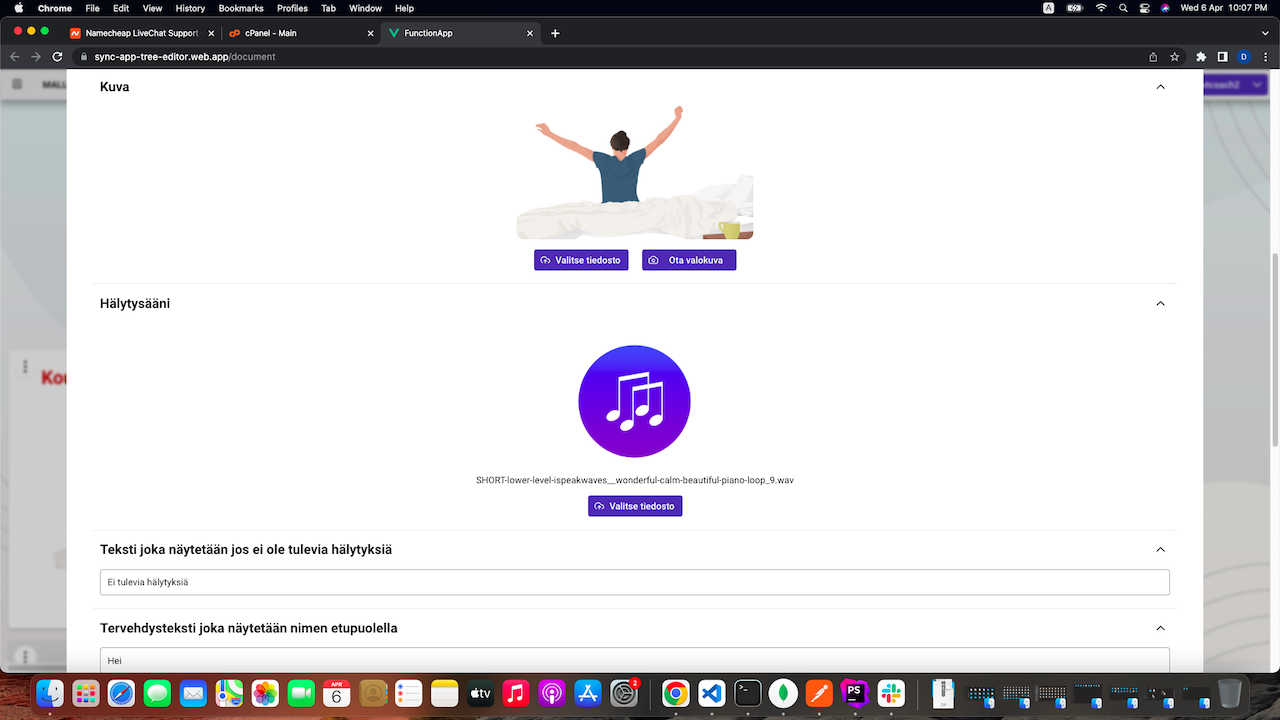Image resolution: width=1280 pixels, height=720 pixels.
Task: Click Valitse tiedosto under the audio file
Action: click(x=635, y=506)
